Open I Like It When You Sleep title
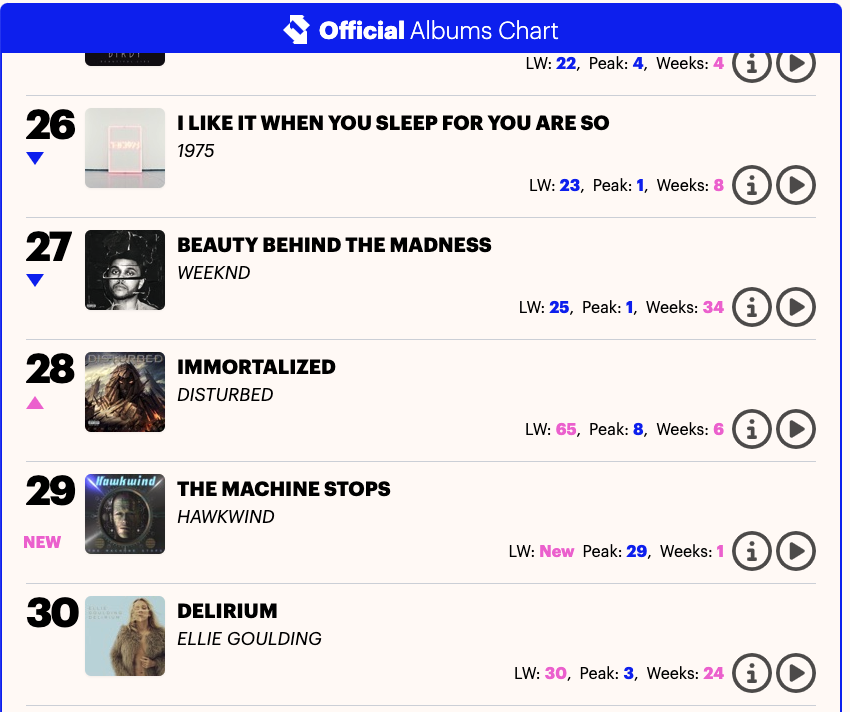850x712 pixels. click(x=393, y=123)
